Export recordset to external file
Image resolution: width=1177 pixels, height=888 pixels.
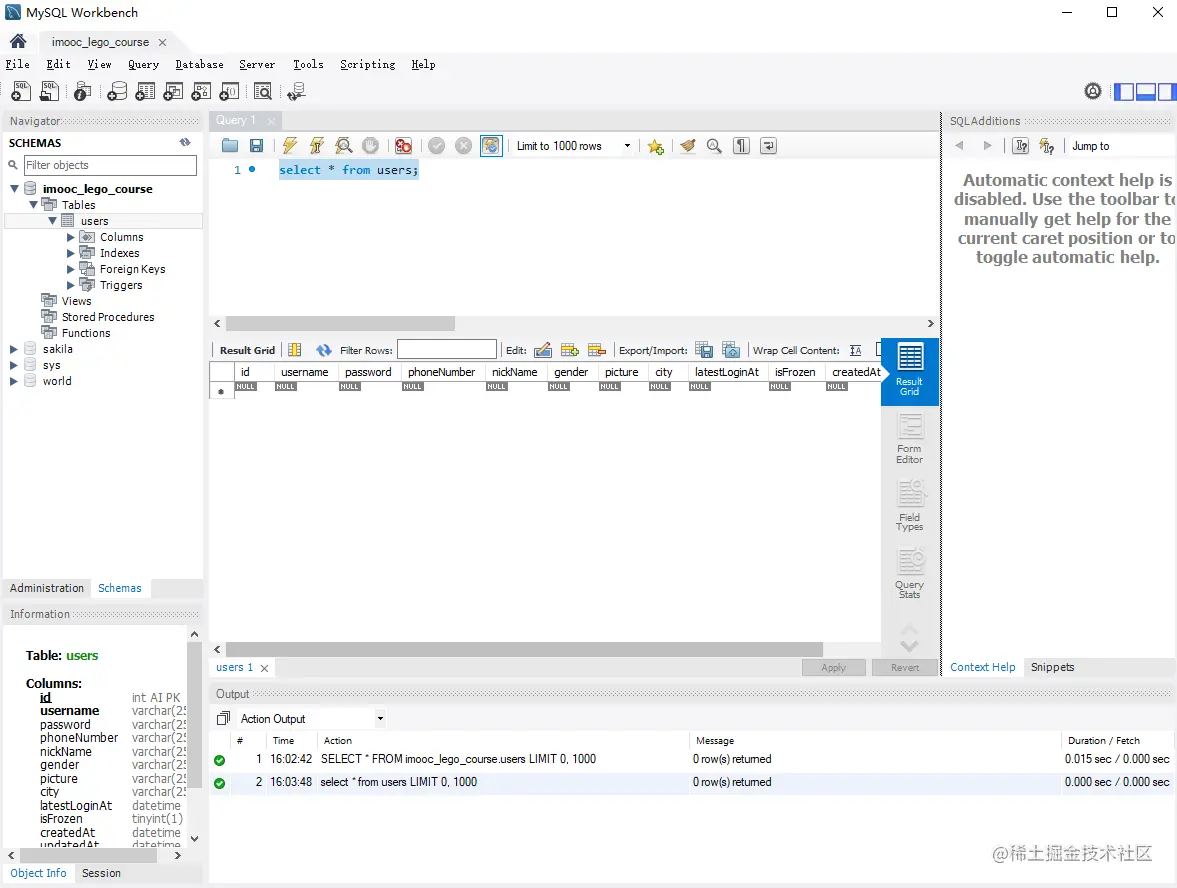[704, 350]
